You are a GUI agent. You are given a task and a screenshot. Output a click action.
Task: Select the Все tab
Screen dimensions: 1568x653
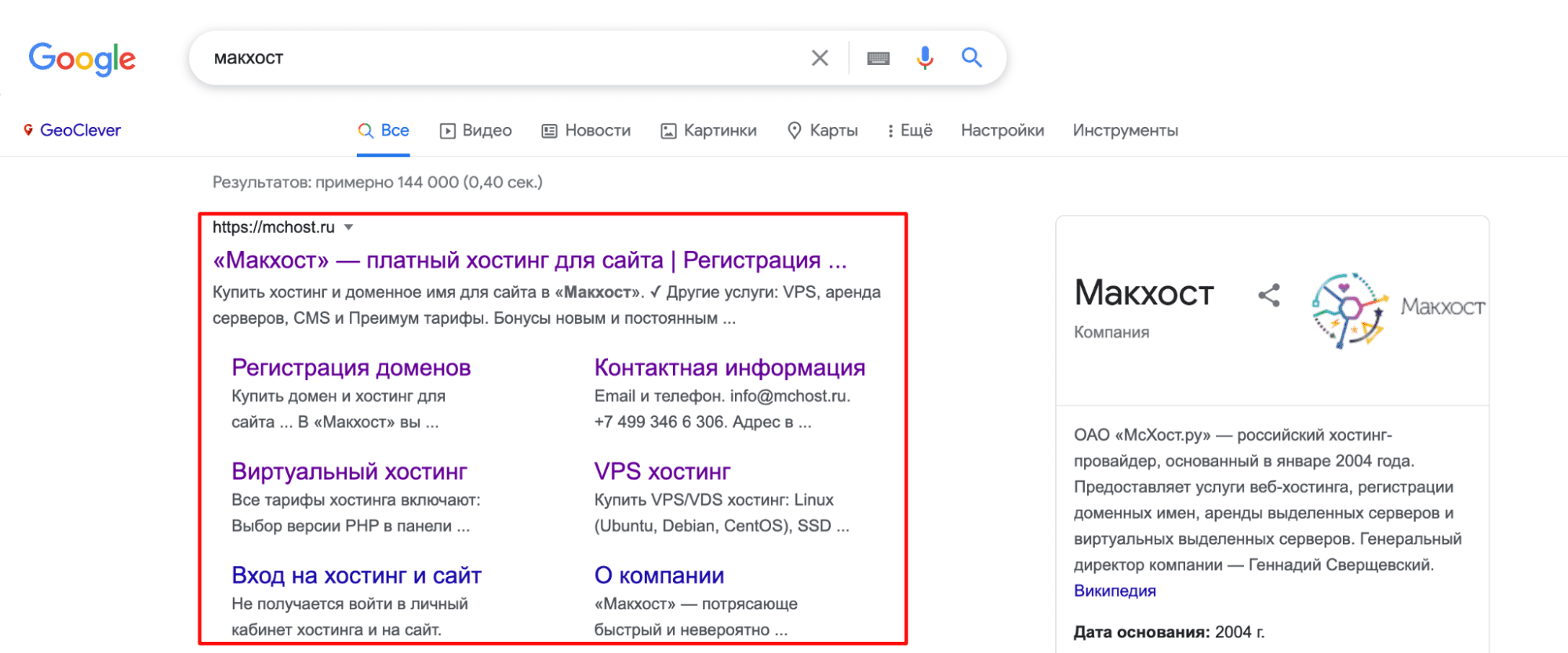click(x=384, y=131)
